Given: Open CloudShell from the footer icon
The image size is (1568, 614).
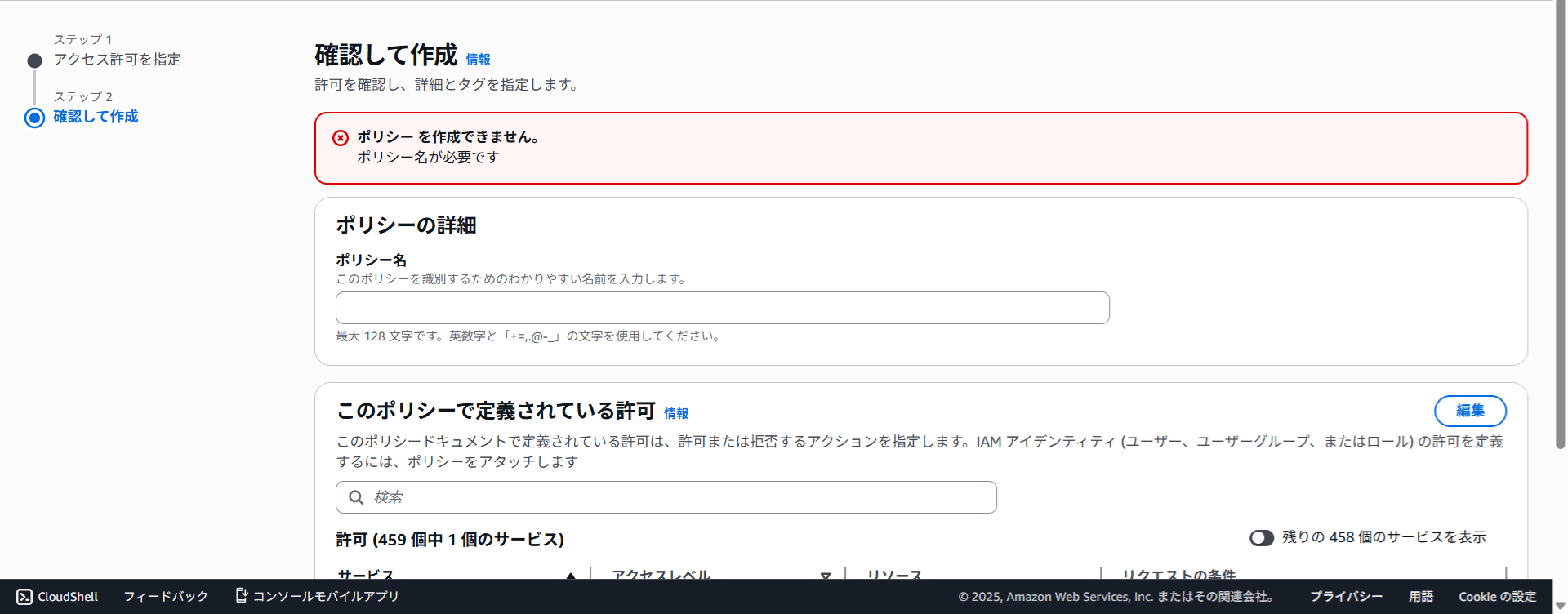Looking at the screenshot, I should coord(24,597).
